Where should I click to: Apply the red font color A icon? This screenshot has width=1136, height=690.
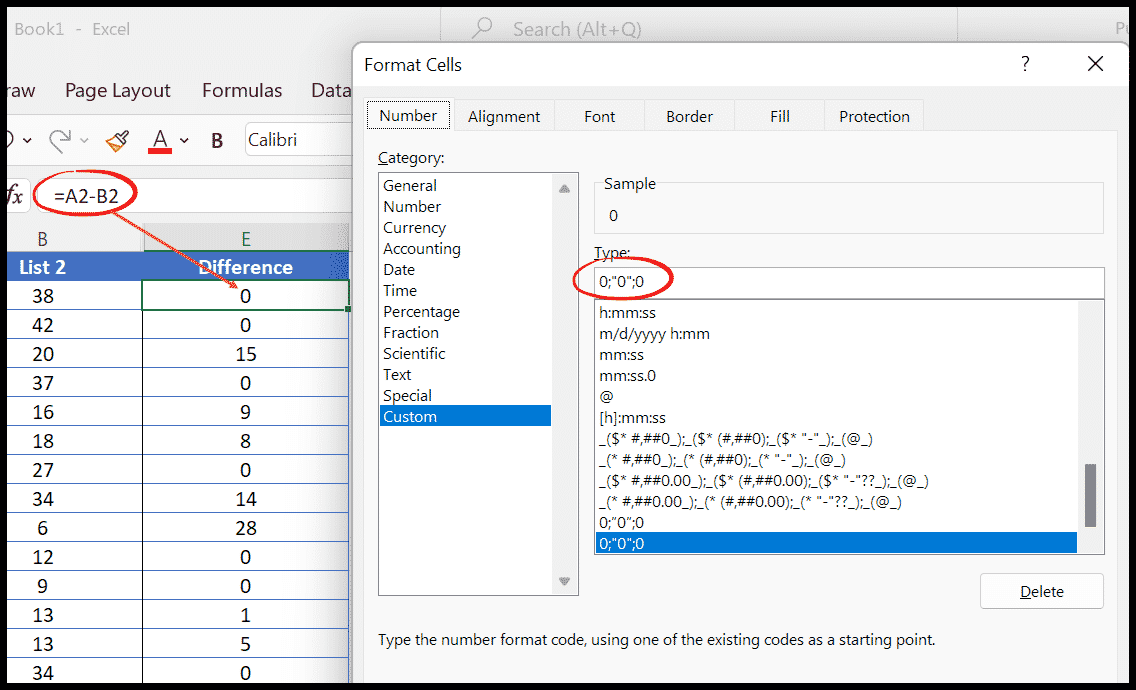pyautogui.click(x=159, y=140)
